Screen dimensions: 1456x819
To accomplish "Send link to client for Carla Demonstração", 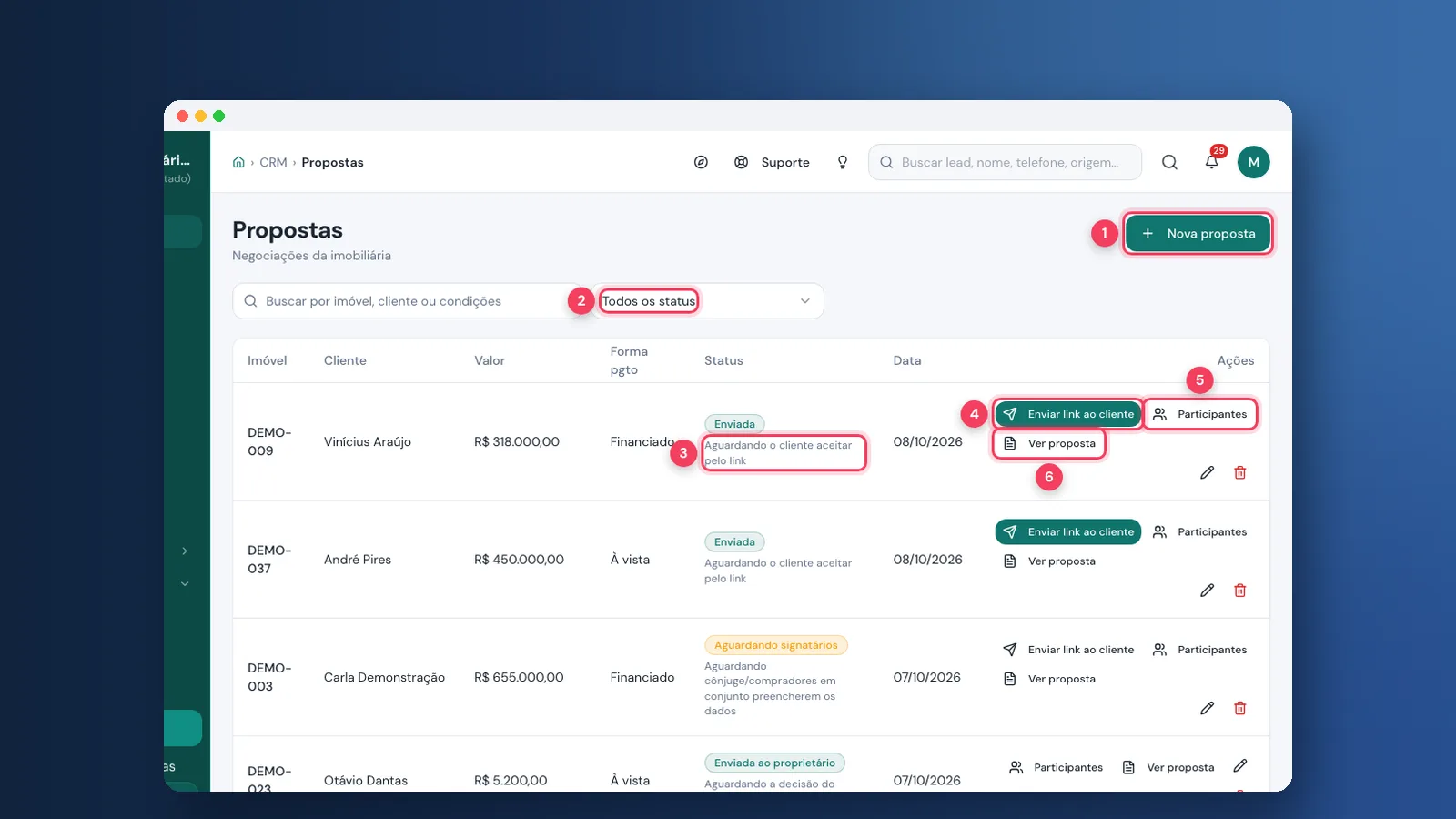I will tap(1068, 650).
